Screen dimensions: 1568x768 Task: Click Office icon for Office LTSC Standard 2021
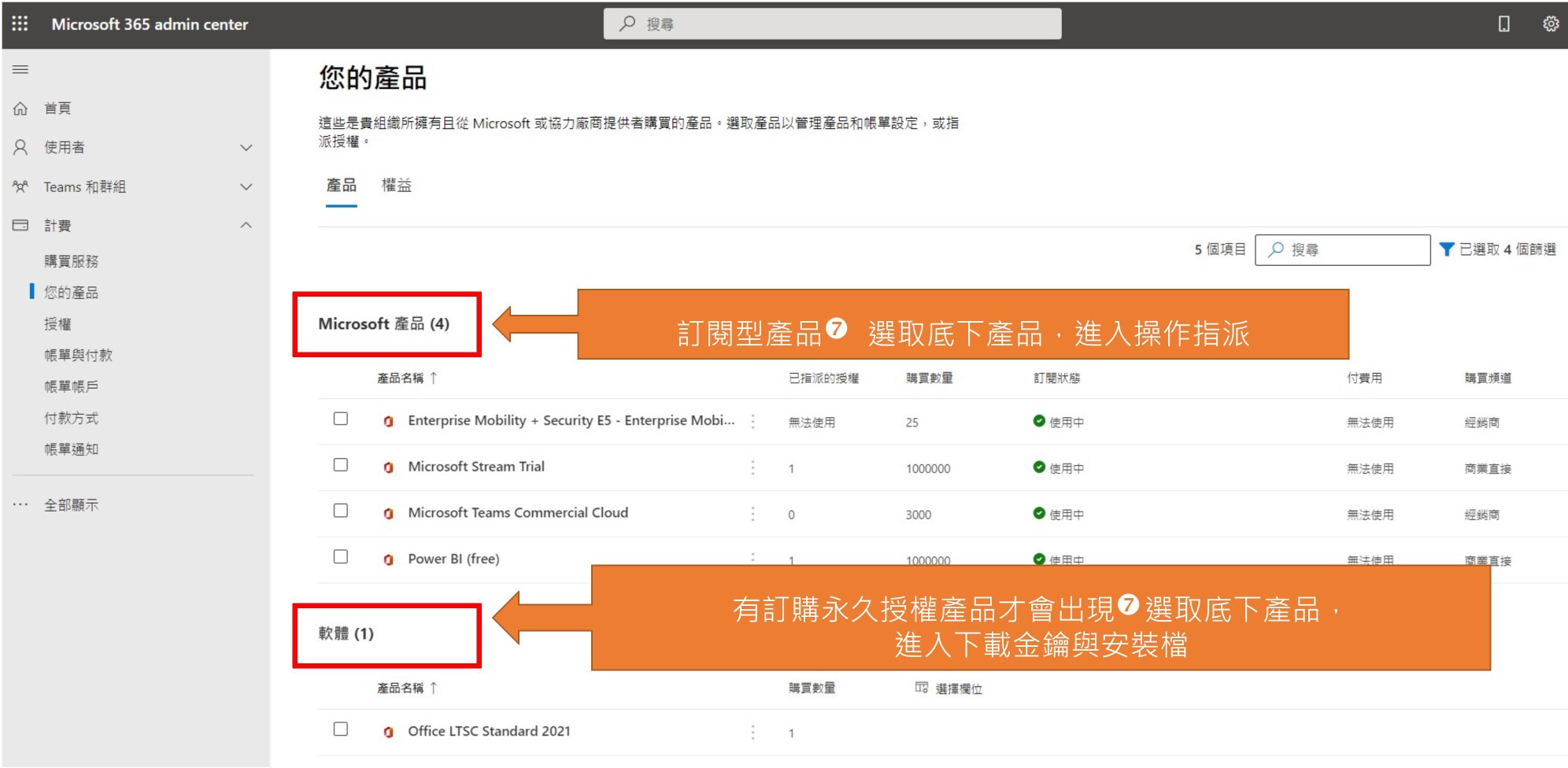click(388, 732)
